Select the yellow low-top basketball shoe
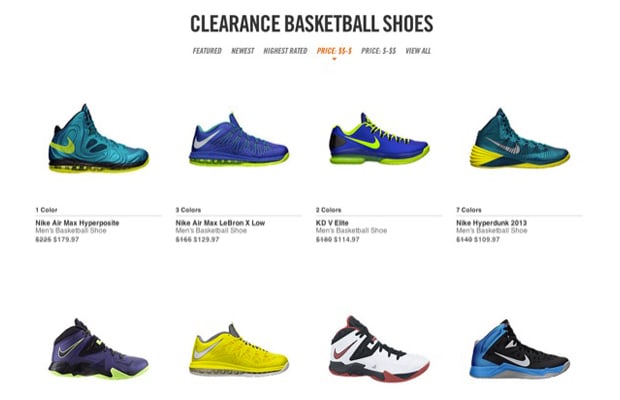Viewport: 620px width, 400px height. pos(239,350)
